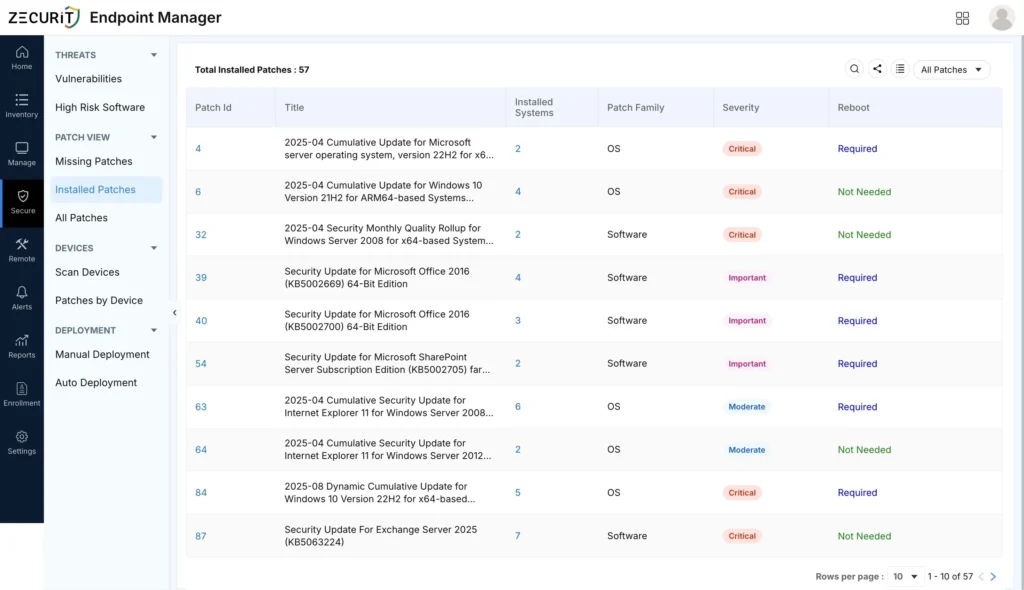This screenshot has height=590, width=1024.
Task: Click installed systems count 7 for Exchange Server
Action: (517, 536)
